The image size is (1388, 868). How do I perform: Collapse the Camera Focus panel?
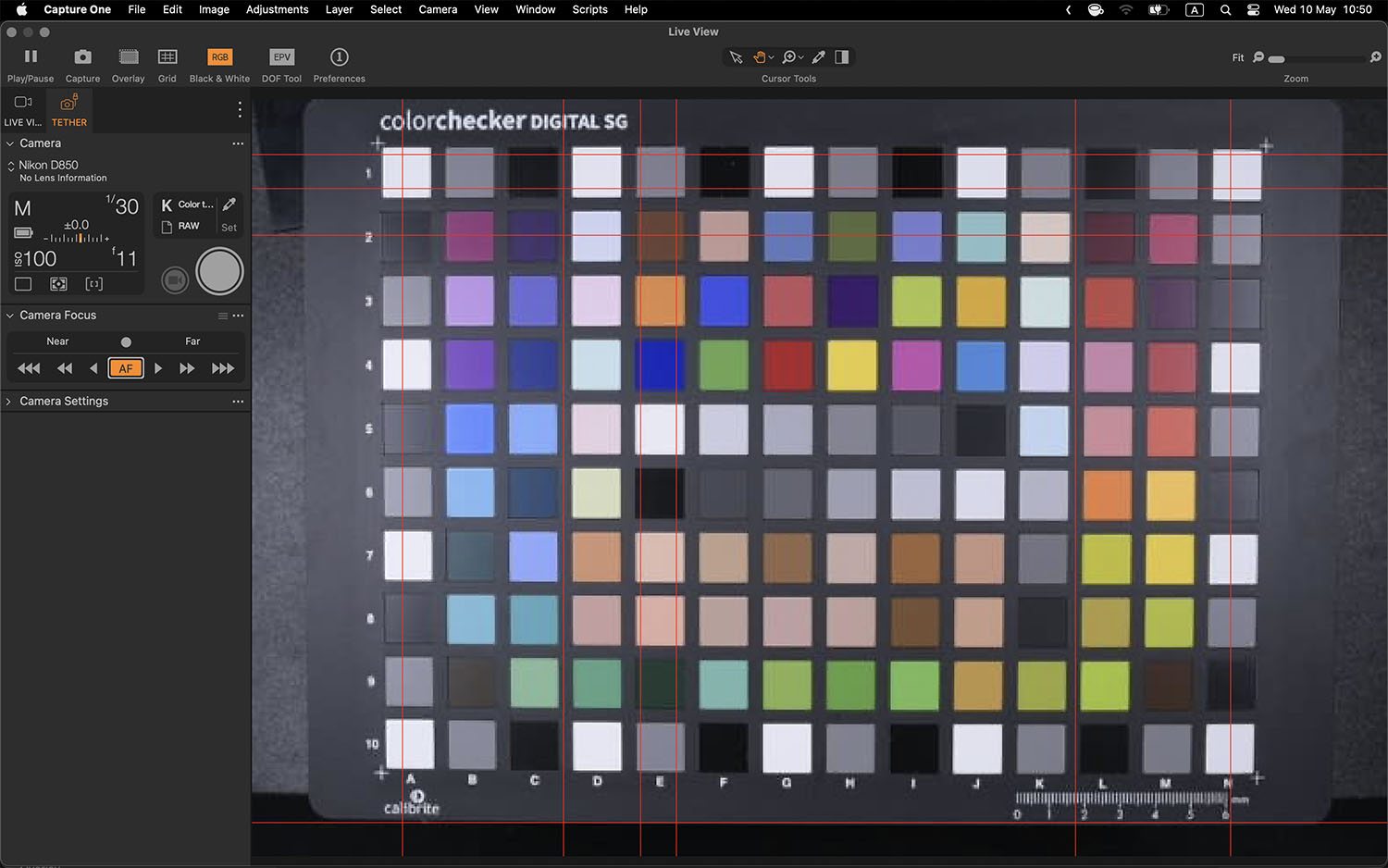[10, 316]
